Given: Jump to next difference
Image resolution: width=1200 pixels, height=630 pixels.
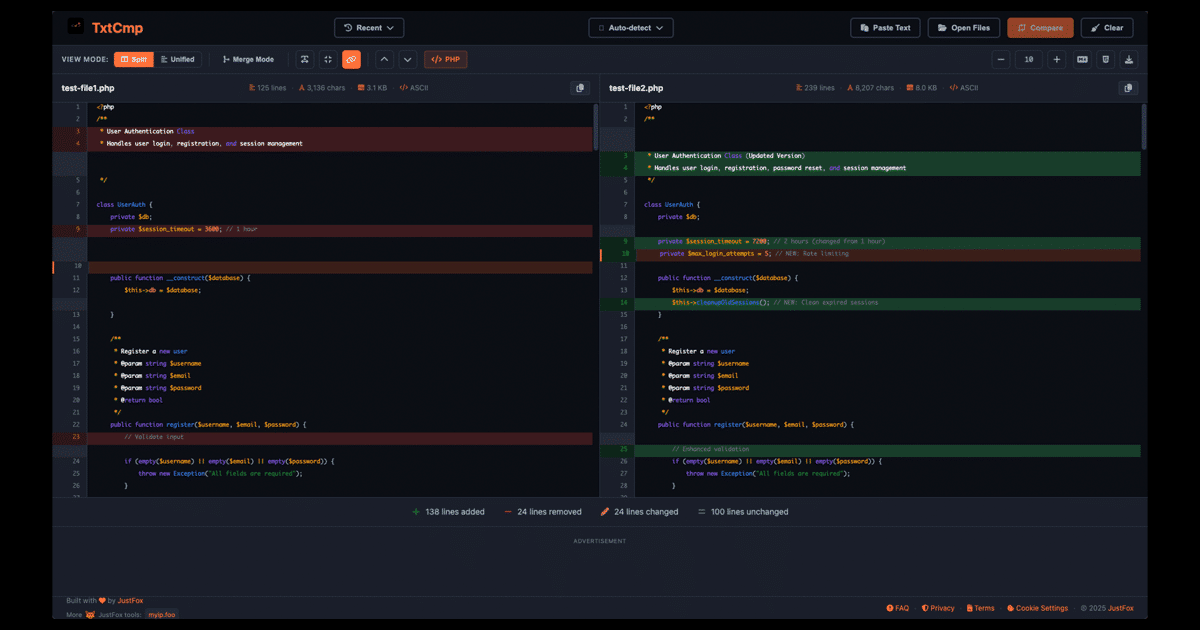Looking at the screenshot, I should point(407,59).
